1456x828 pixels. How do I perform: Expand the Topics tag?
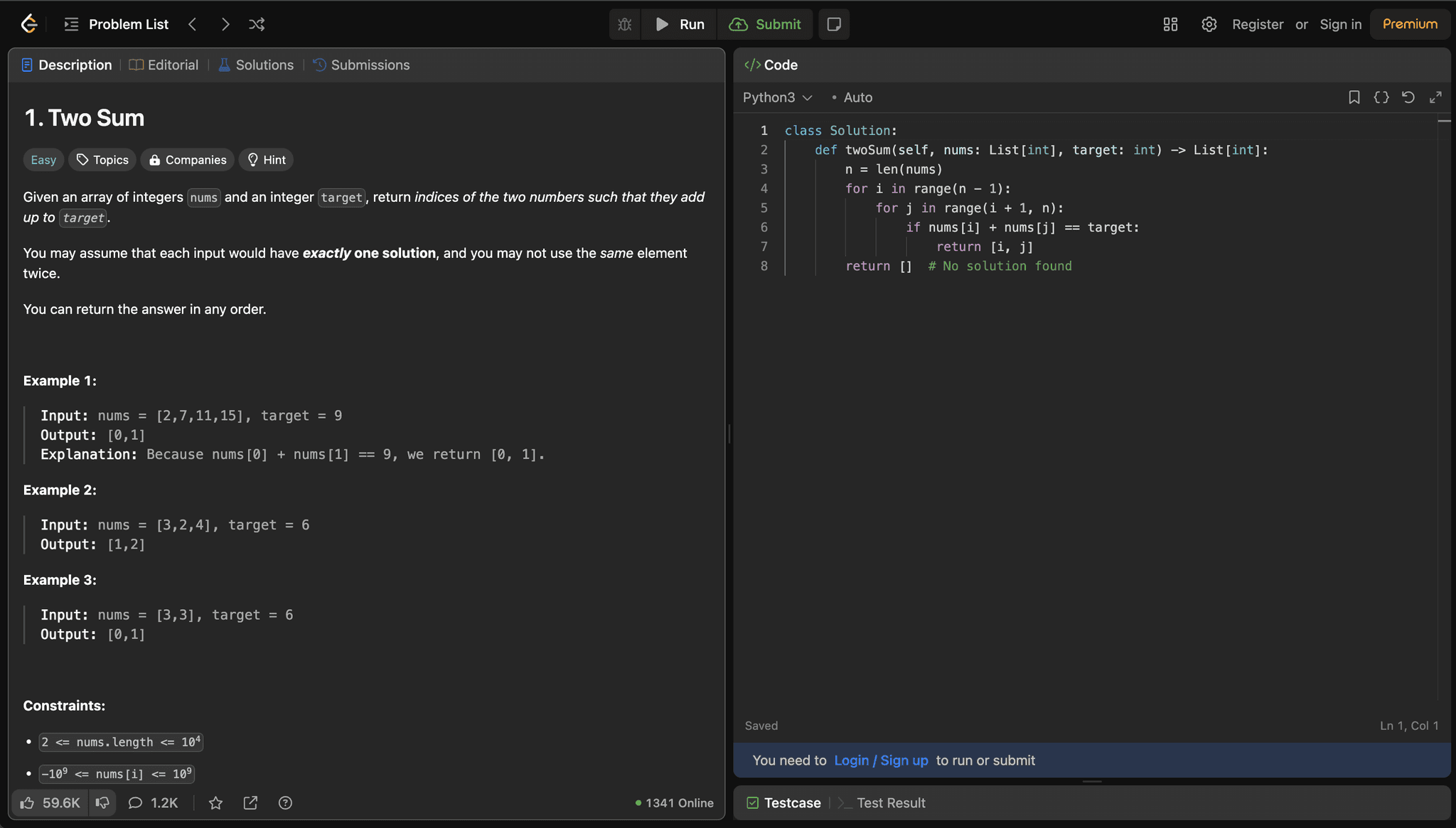(x=102, y=160)
